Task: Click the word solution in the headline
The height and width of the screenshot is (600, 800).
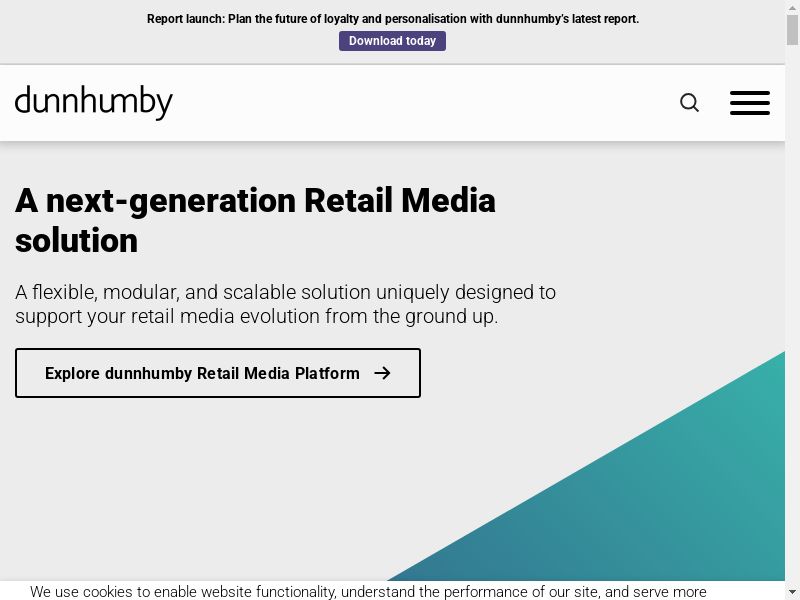Action: pyautogui.click(x=76, y=241)
